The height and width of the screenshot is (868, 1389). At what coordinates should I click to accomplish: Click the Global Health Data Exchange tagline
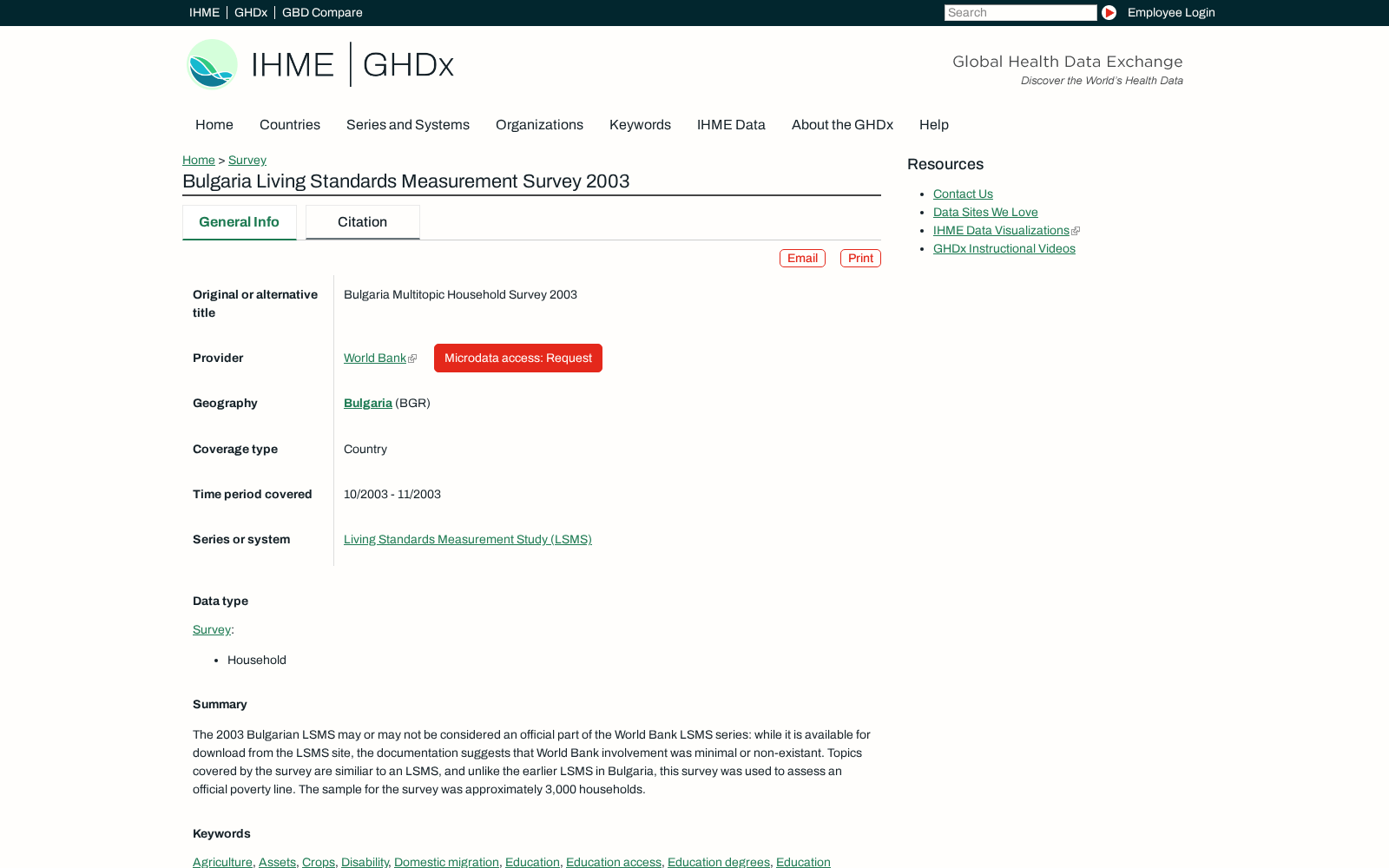coord(1067,62)
